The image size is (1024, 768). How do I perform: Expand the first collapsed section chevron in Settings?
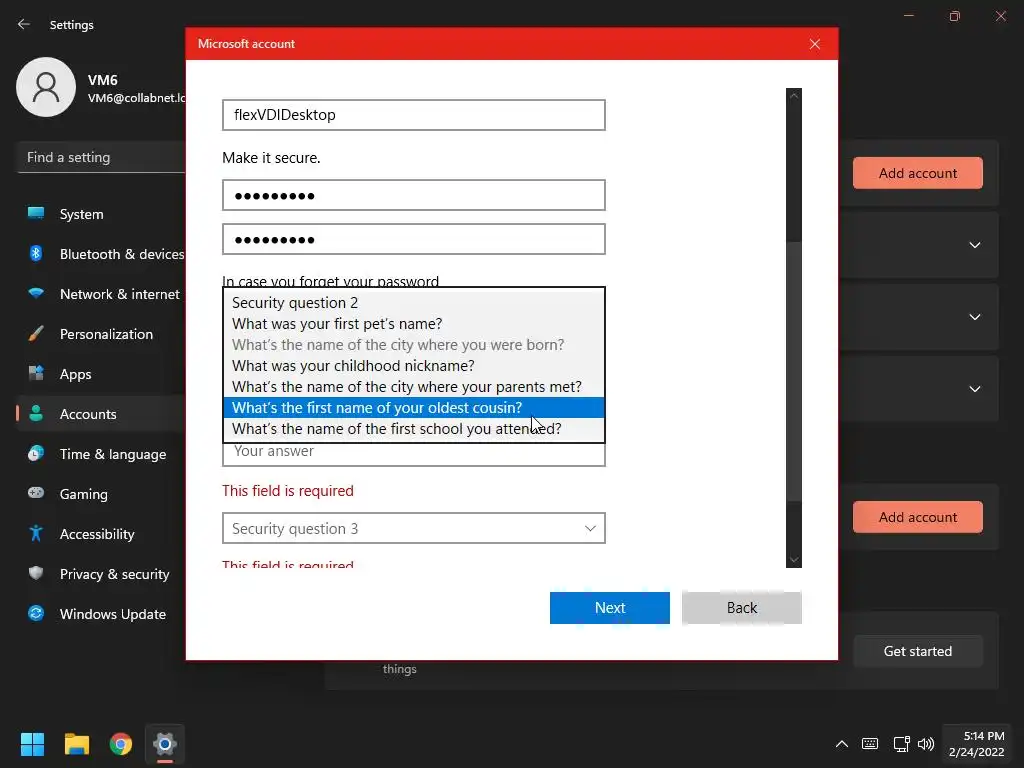tap(974, 245)
